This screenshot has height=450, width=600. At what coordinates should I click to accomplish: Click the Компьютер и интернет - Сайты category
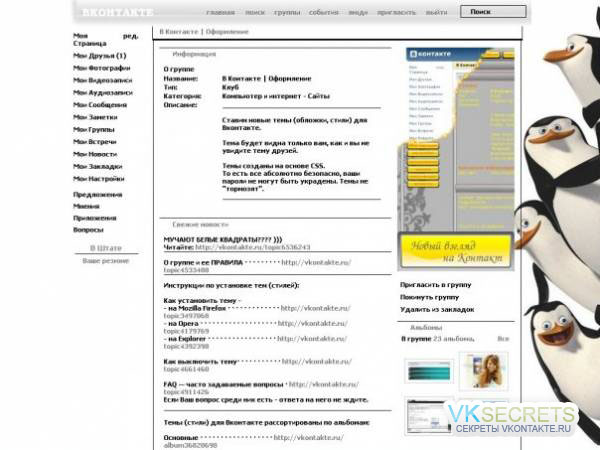tap(276, 96)
